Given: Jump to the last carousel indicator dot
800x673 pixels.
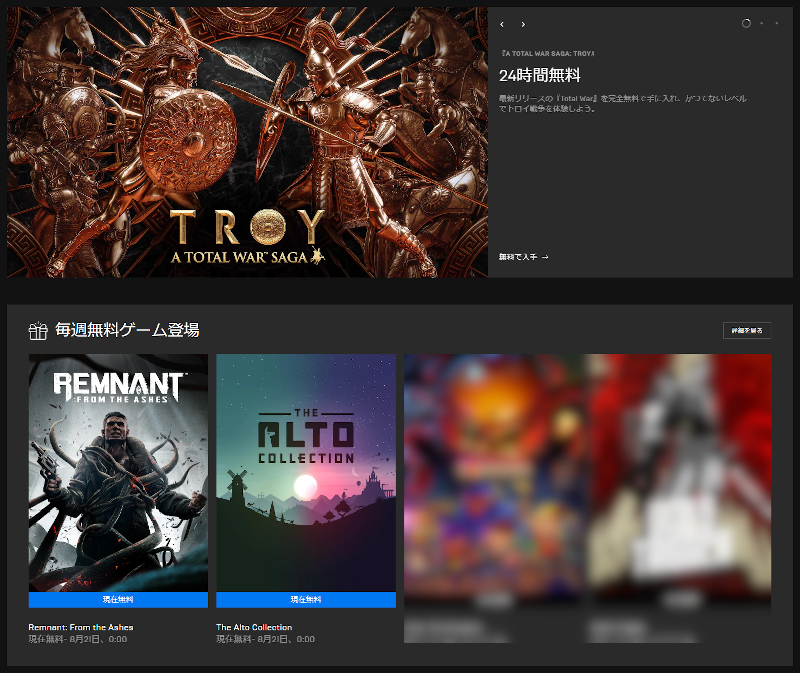Looking at the screenshot, I should 777,23.
